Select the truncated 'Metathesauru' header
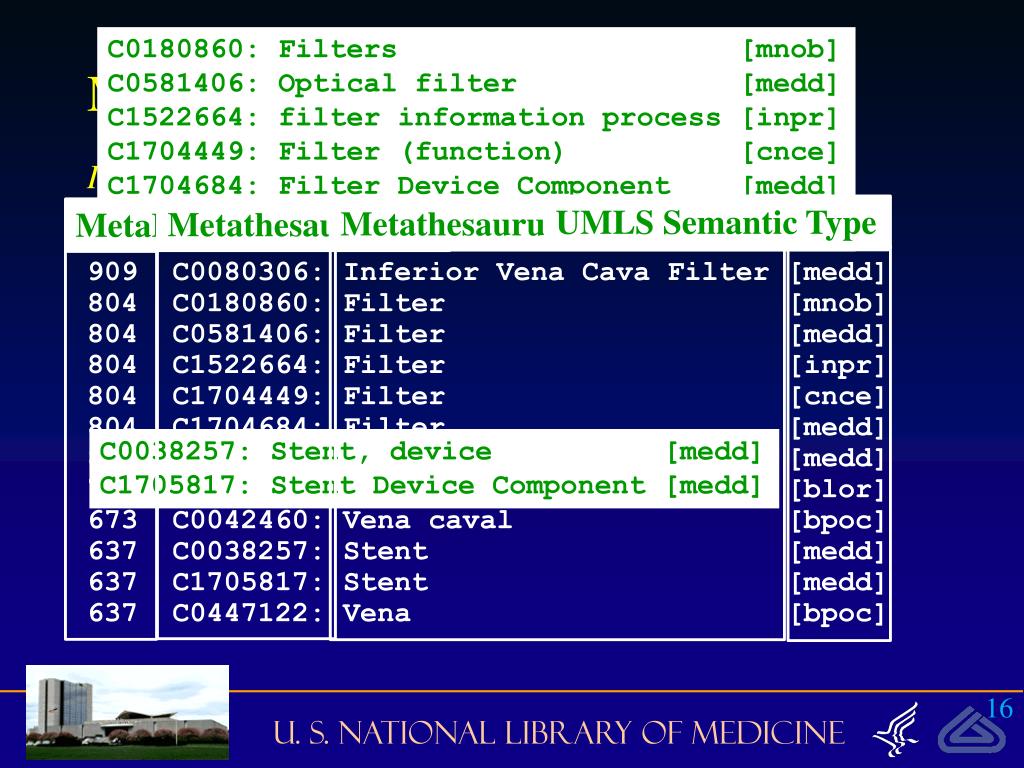The image size is (1024, 768). 442,225
